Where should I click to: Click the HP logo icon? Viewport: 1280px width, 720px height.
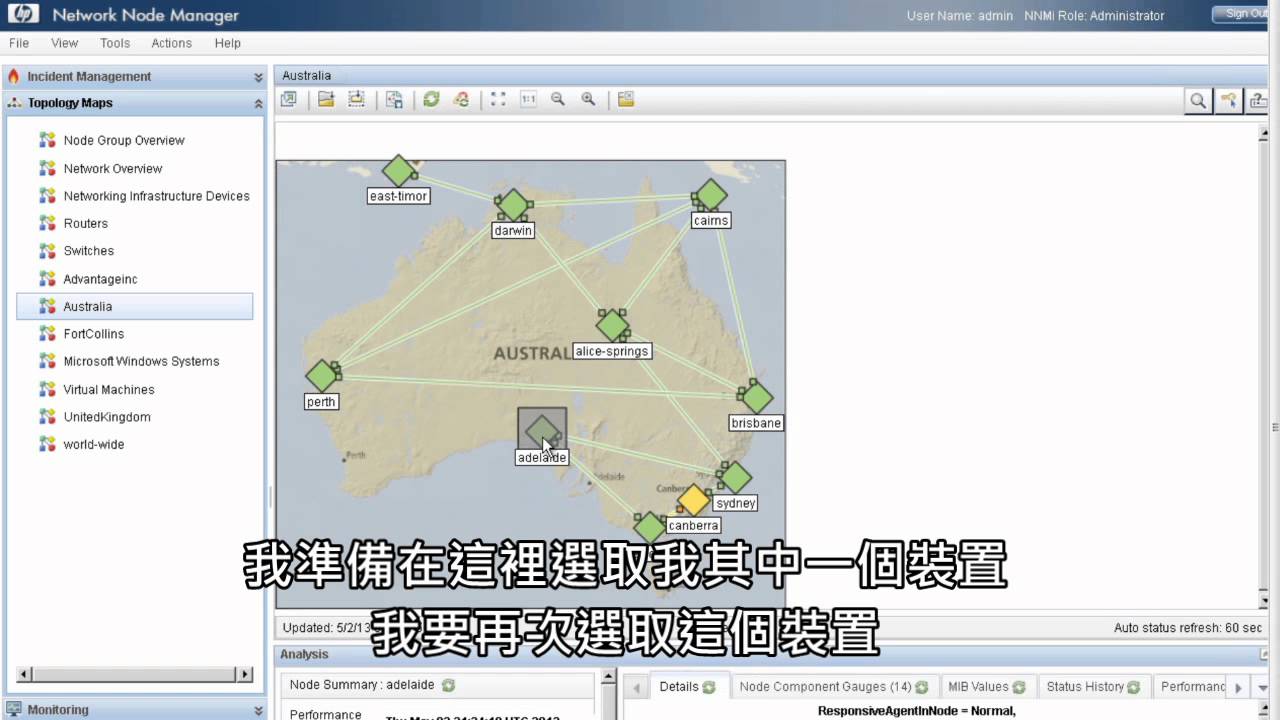point(22,14)
